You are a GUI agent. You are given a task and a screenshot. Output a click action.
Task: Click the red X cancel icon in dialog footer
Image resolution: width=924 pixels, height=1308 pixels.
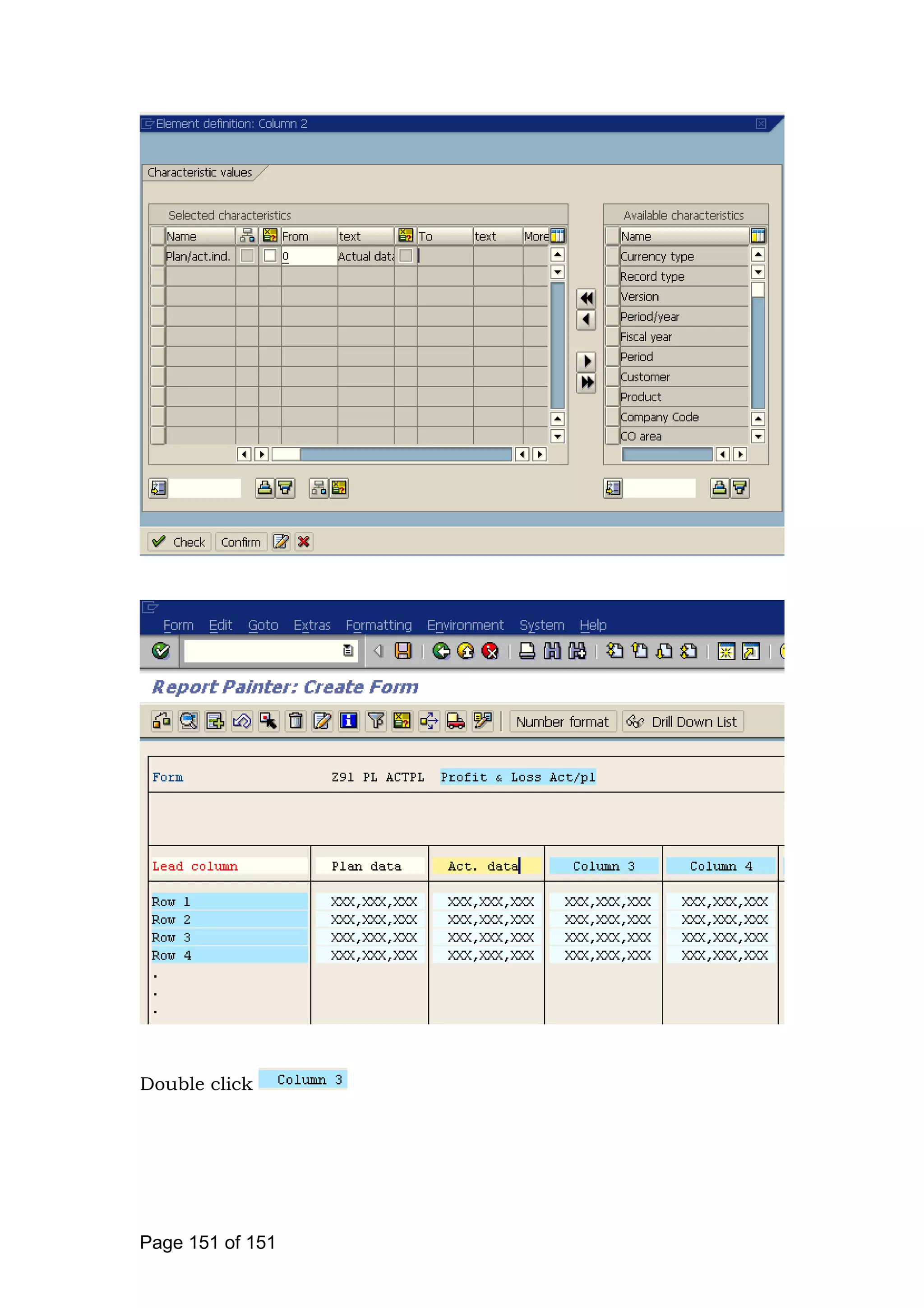coord(304,542)
